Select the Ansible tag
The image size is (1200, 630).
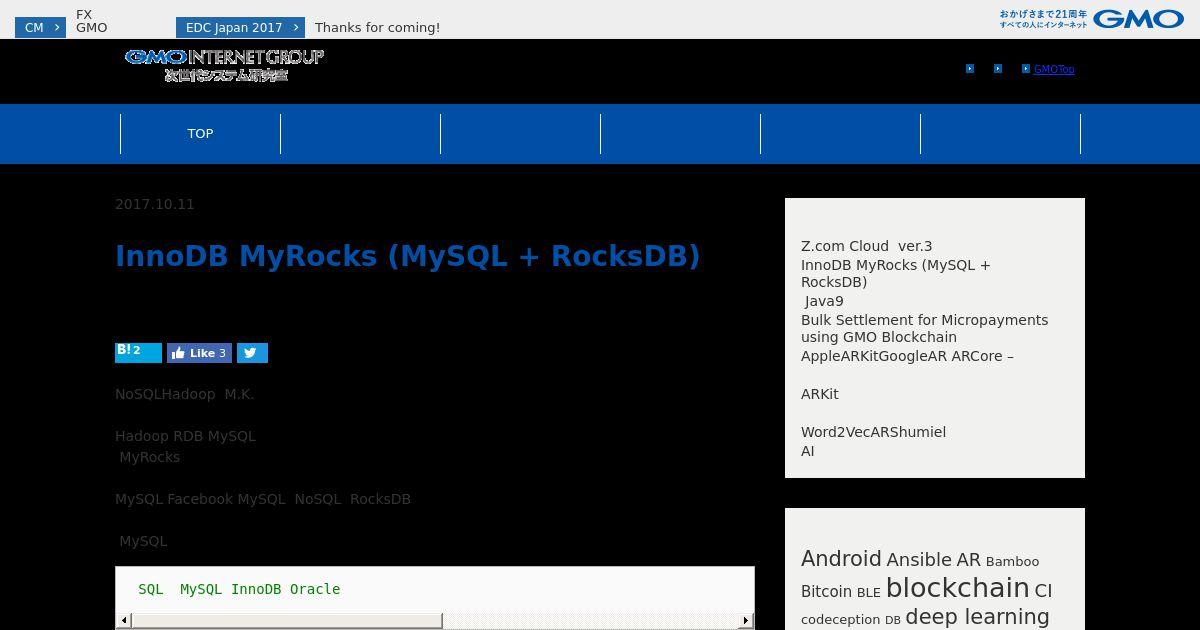pyautogui.click(x=919, y=560)
